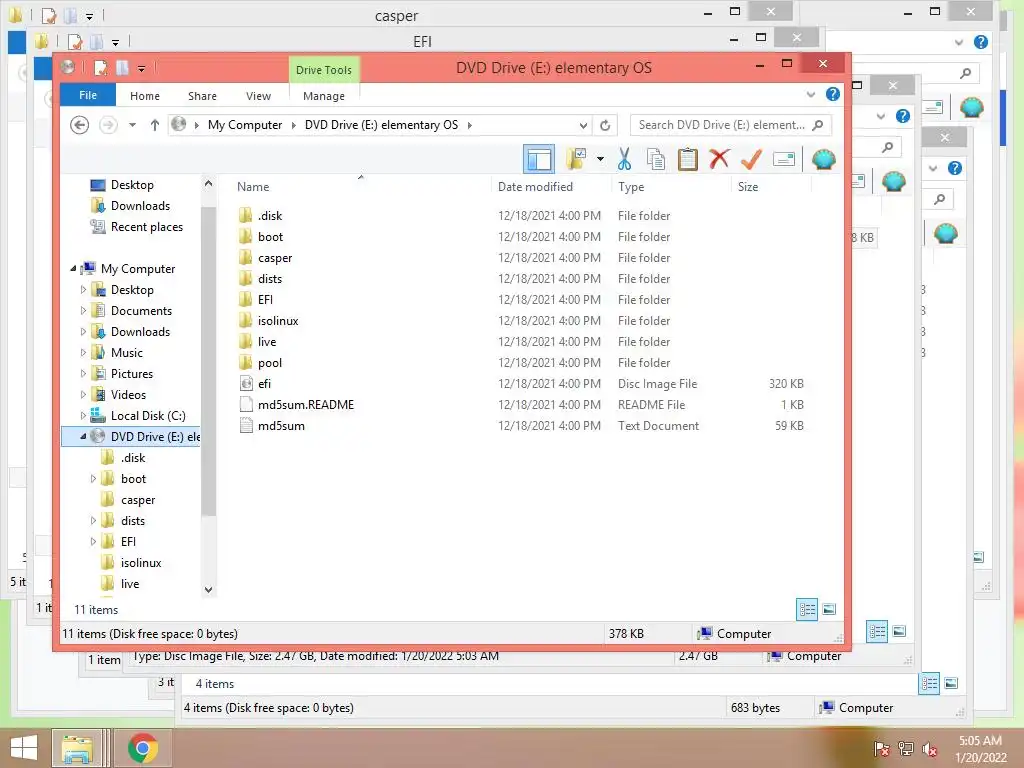
Task: Select the Drive Tools contextual tab
Action: pos(324,70)
